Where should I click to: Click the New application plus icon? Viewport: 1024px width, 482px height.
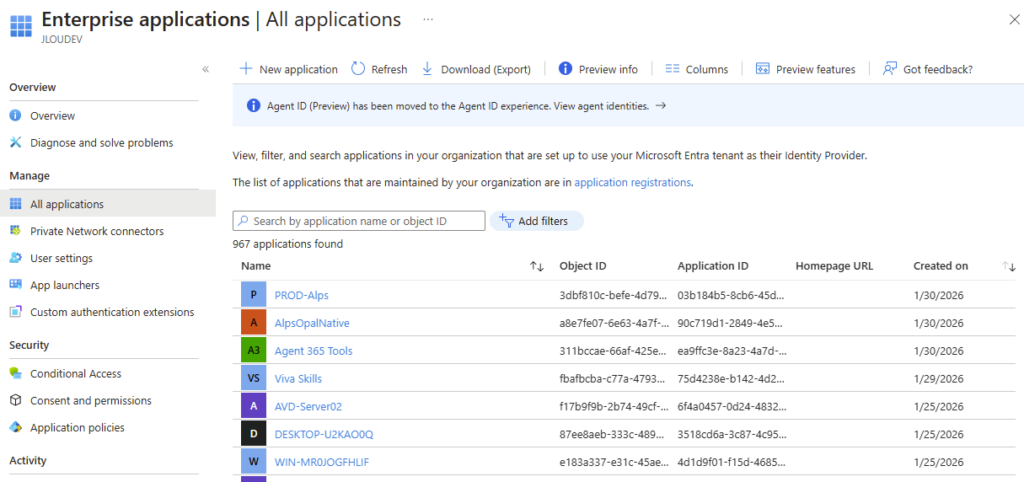click(x=246, y=69)
